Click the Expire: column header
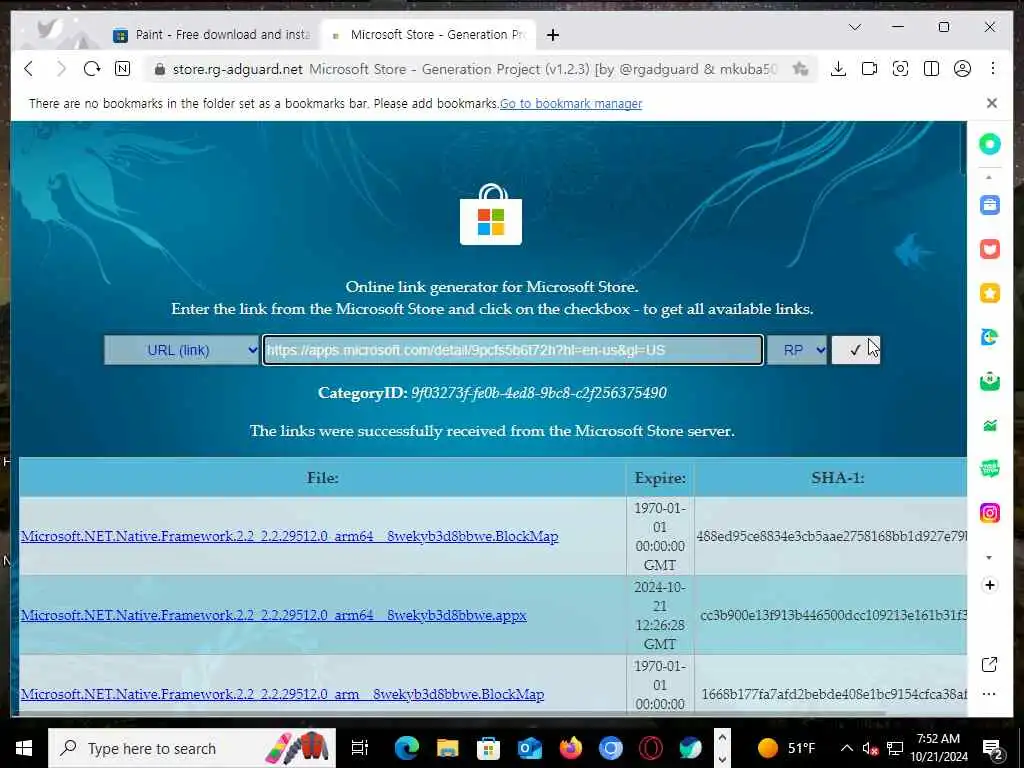 [660, 478]
